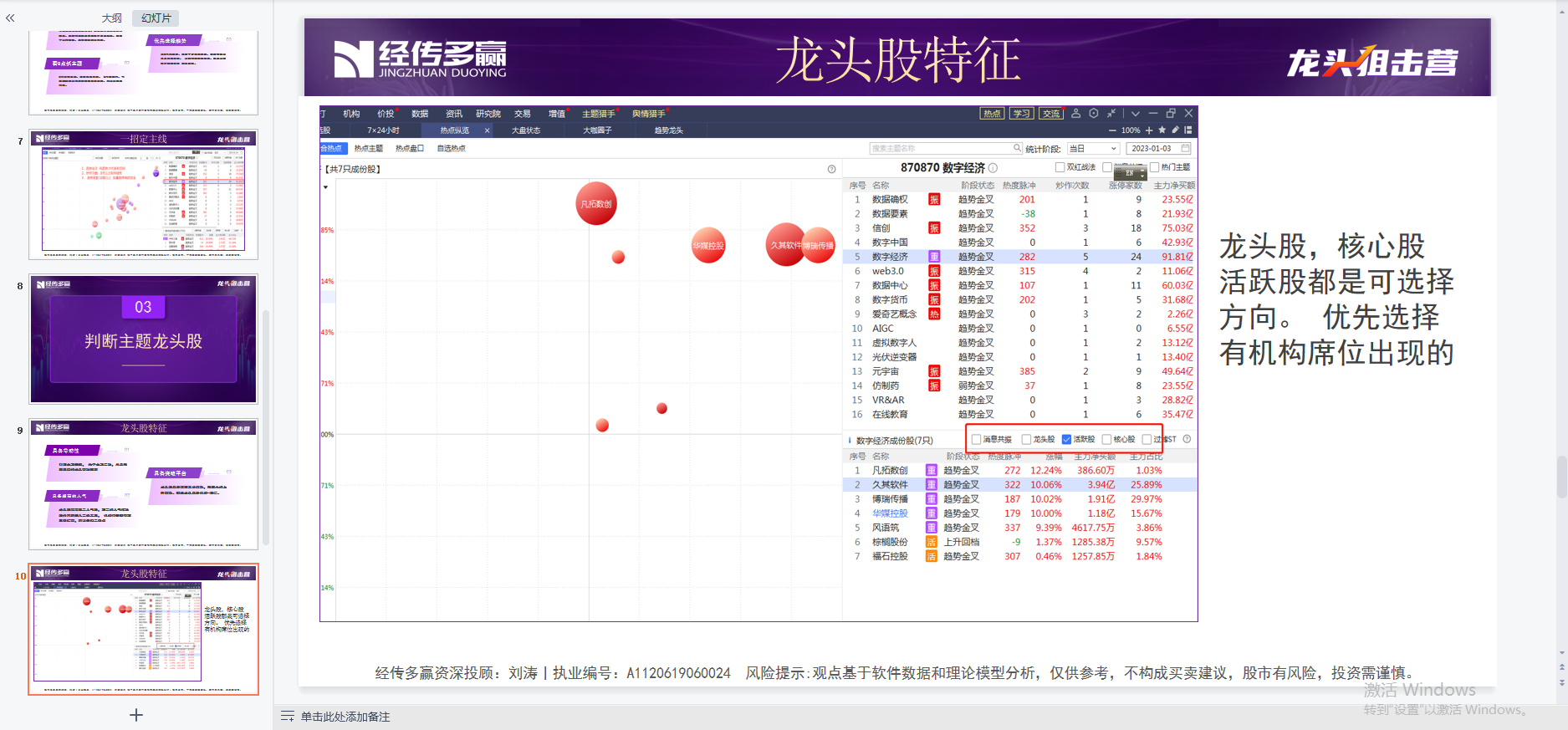
Task: Click the pin icon in the top bar
Action: click(x=1111, y=114)
